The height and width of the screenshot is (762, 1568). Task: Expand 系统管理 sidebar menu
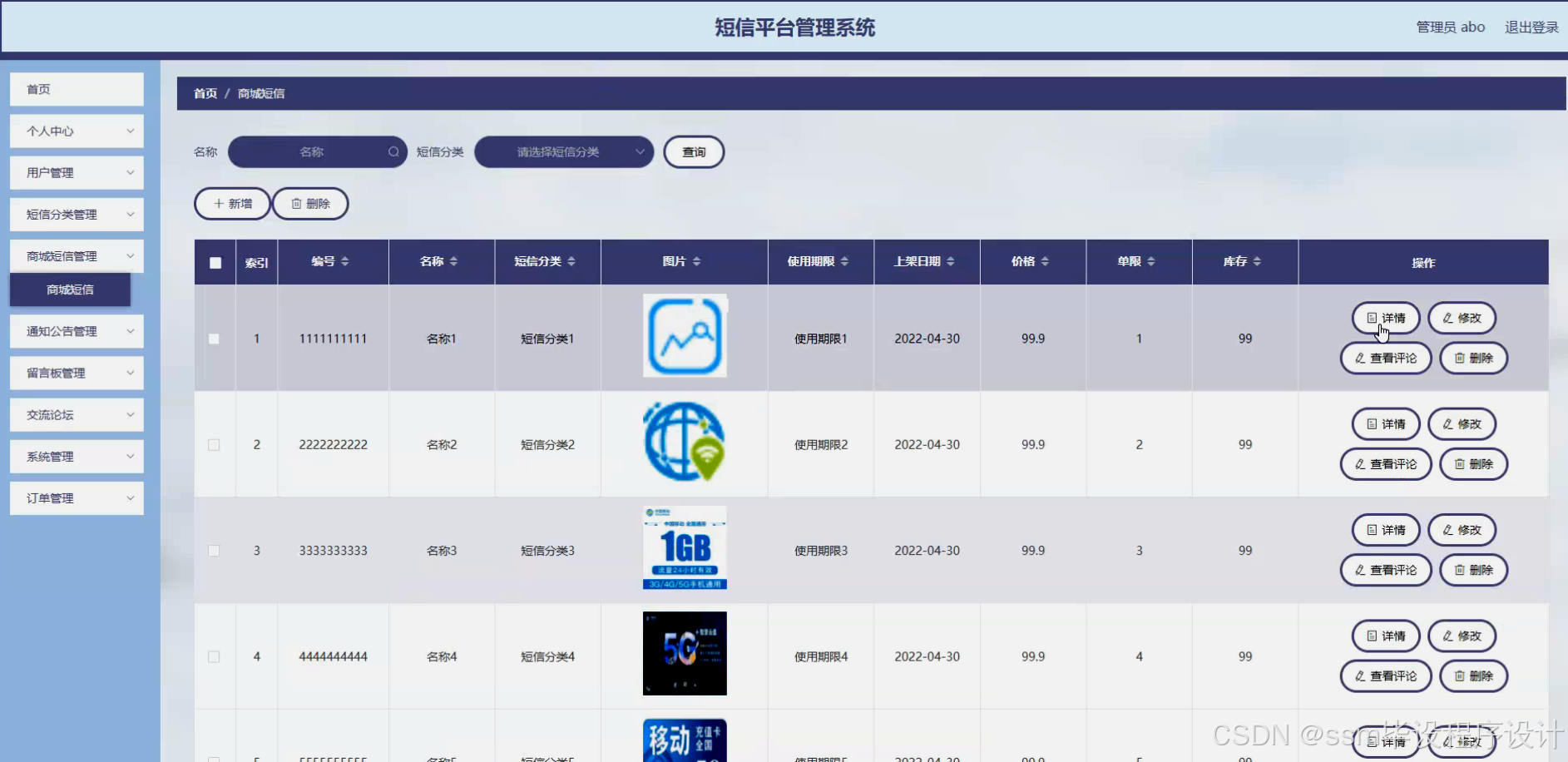point(77,456)
